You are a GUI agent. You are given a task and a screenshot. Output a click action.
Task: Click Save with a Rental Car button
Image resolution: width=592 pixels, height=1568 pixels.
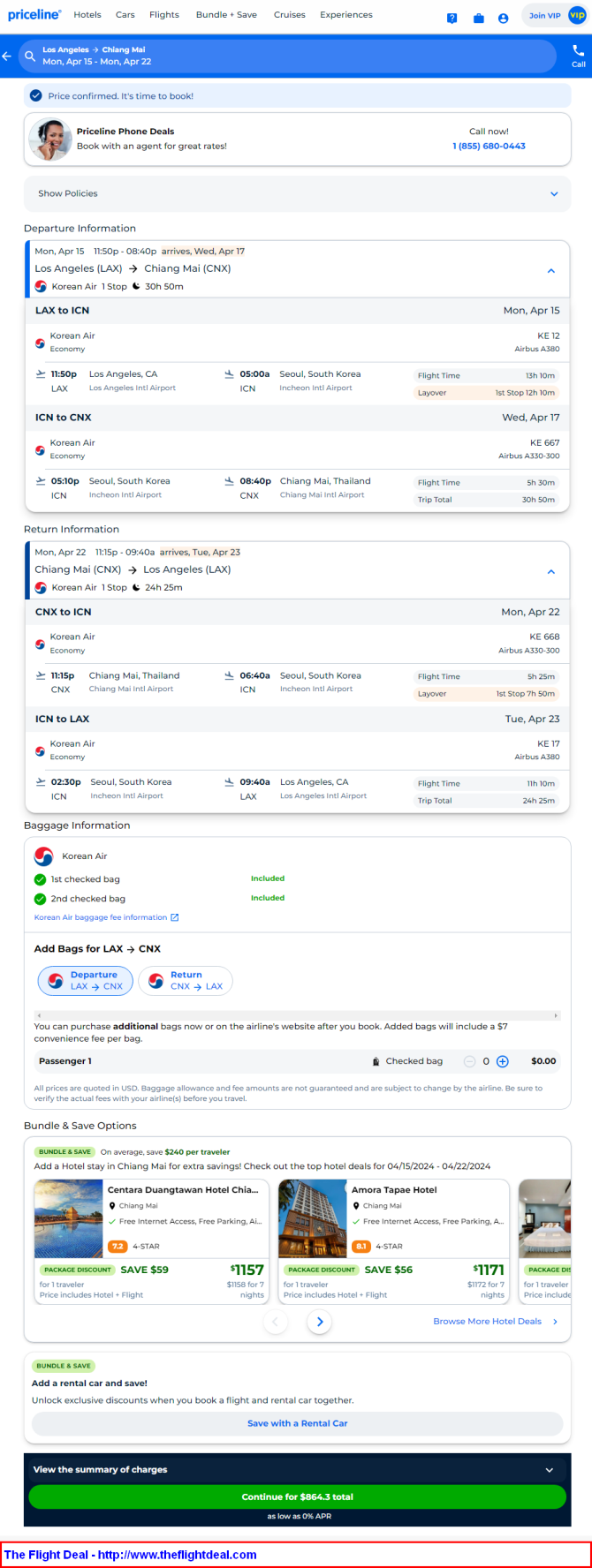pos(297,1423)
